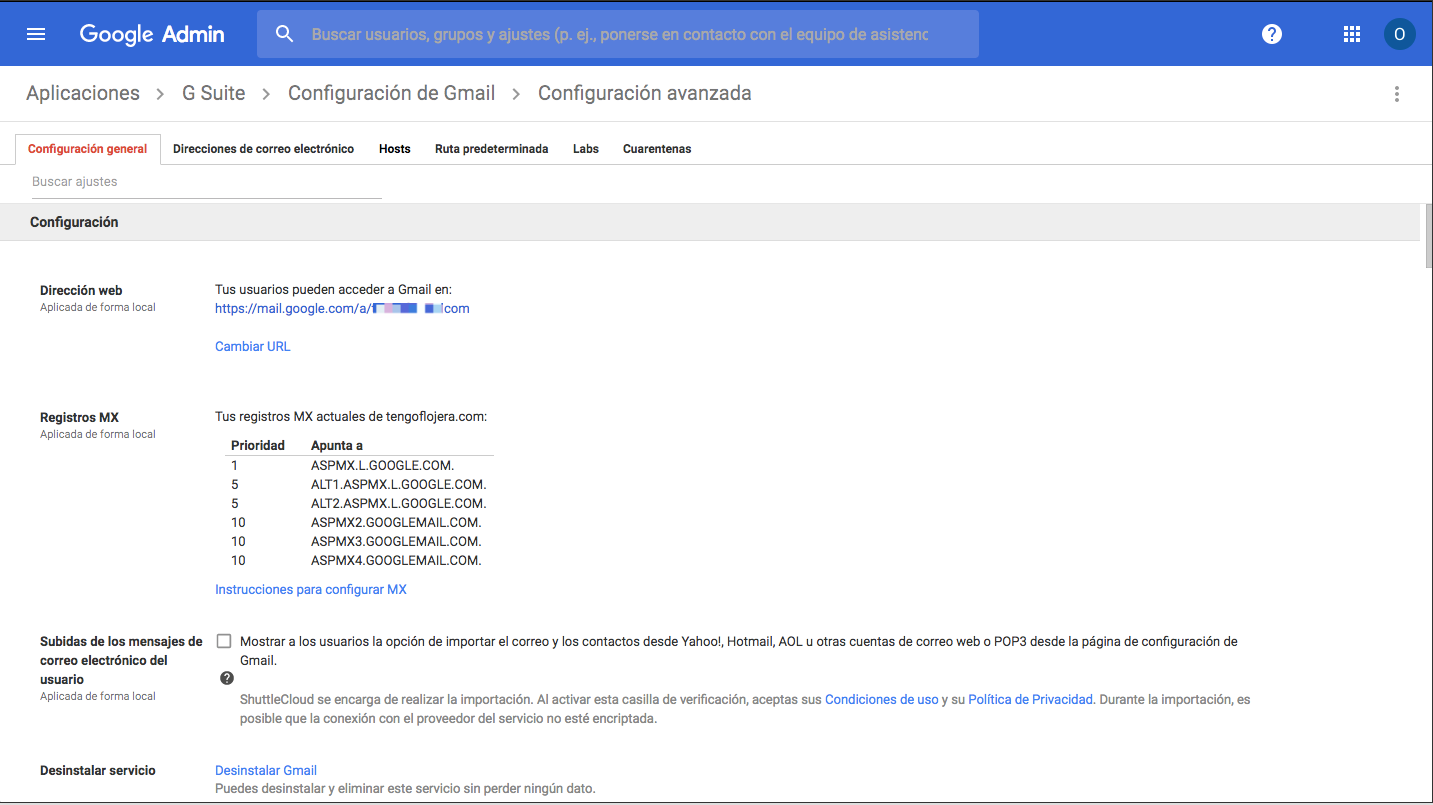The image size is (1433, 805).
Task: Click the Prioridad column header
Action: point(258,446)
